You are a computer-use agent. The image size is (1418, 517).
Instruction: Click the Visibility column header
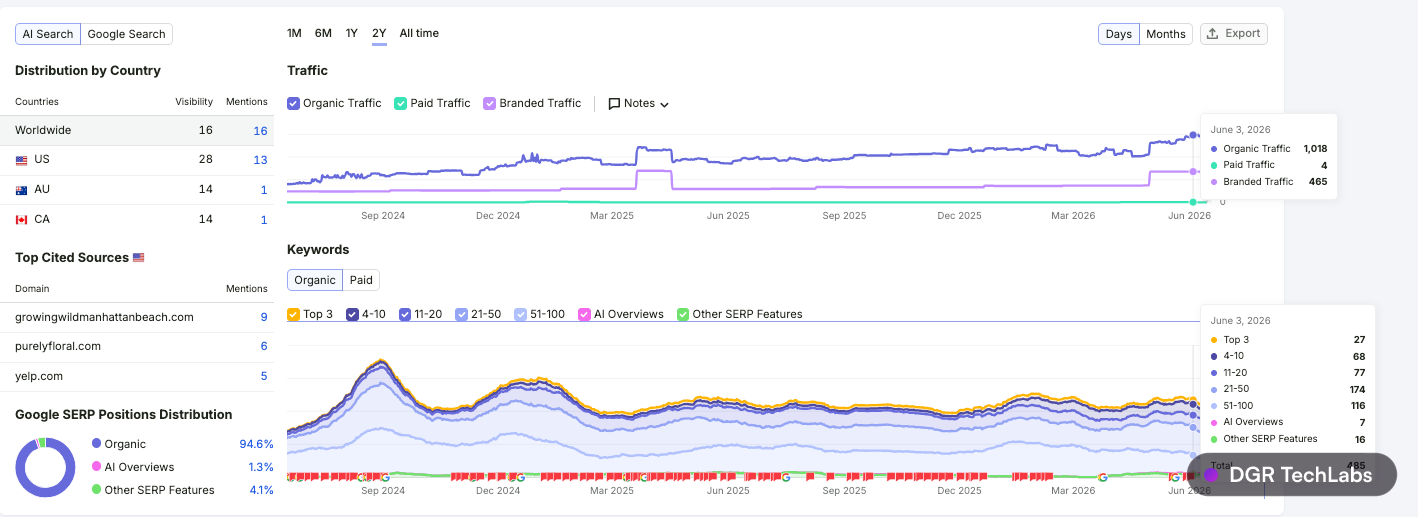[x=194, y=102]
